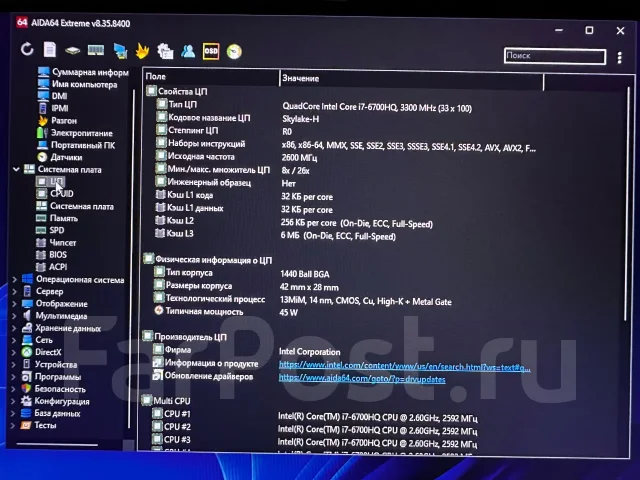The height and width of the screenshot is (480, 640).
Task: Expand the DirectX branch
Action: pyautogui.click(x=14, y=352)
